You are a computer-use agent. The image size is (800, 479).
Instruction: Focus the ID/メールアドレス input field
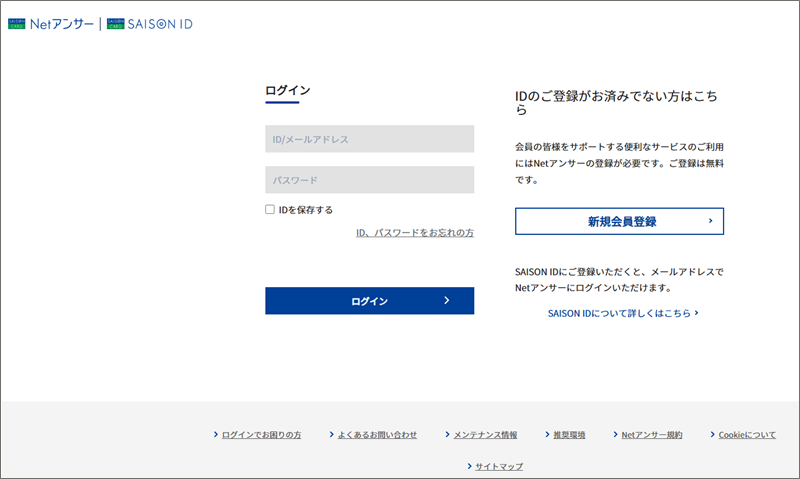369,139
